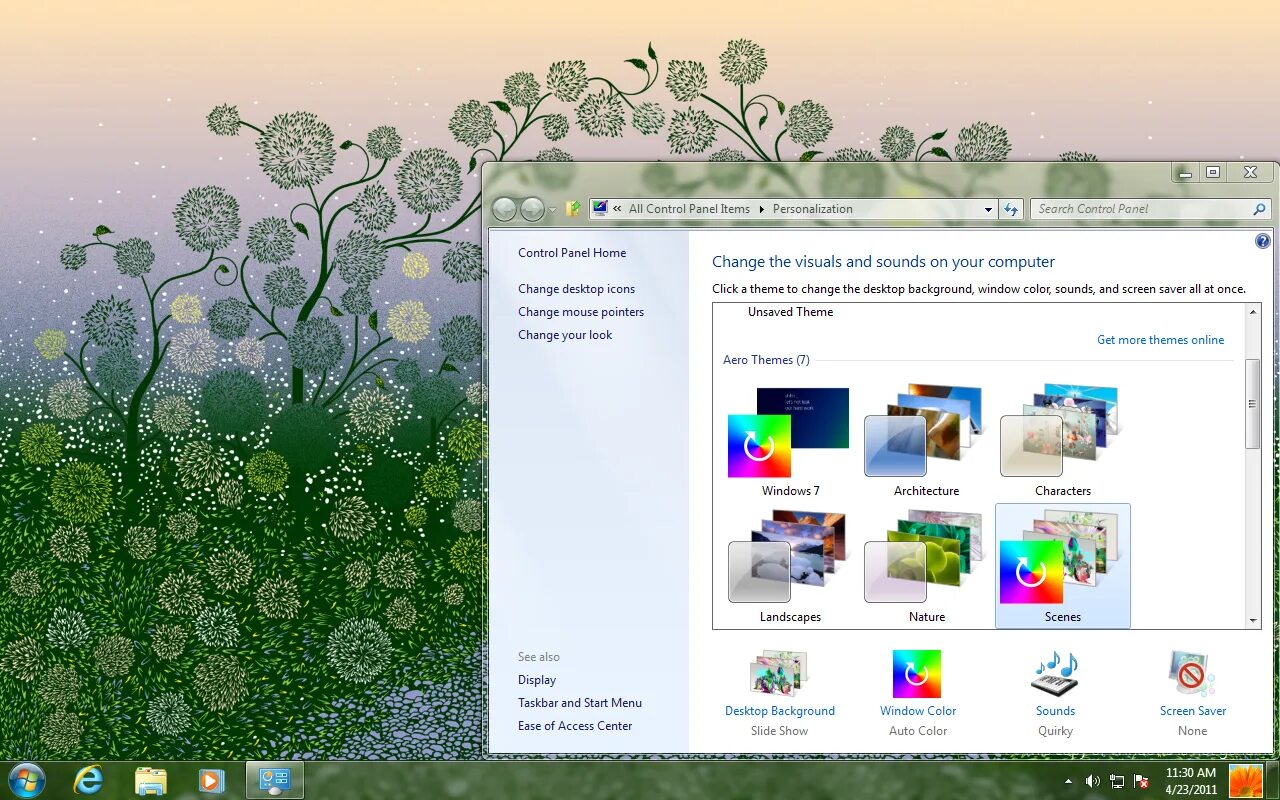Click the Desktop Background label link
The image size is (1280, 800).
(780, 711)
